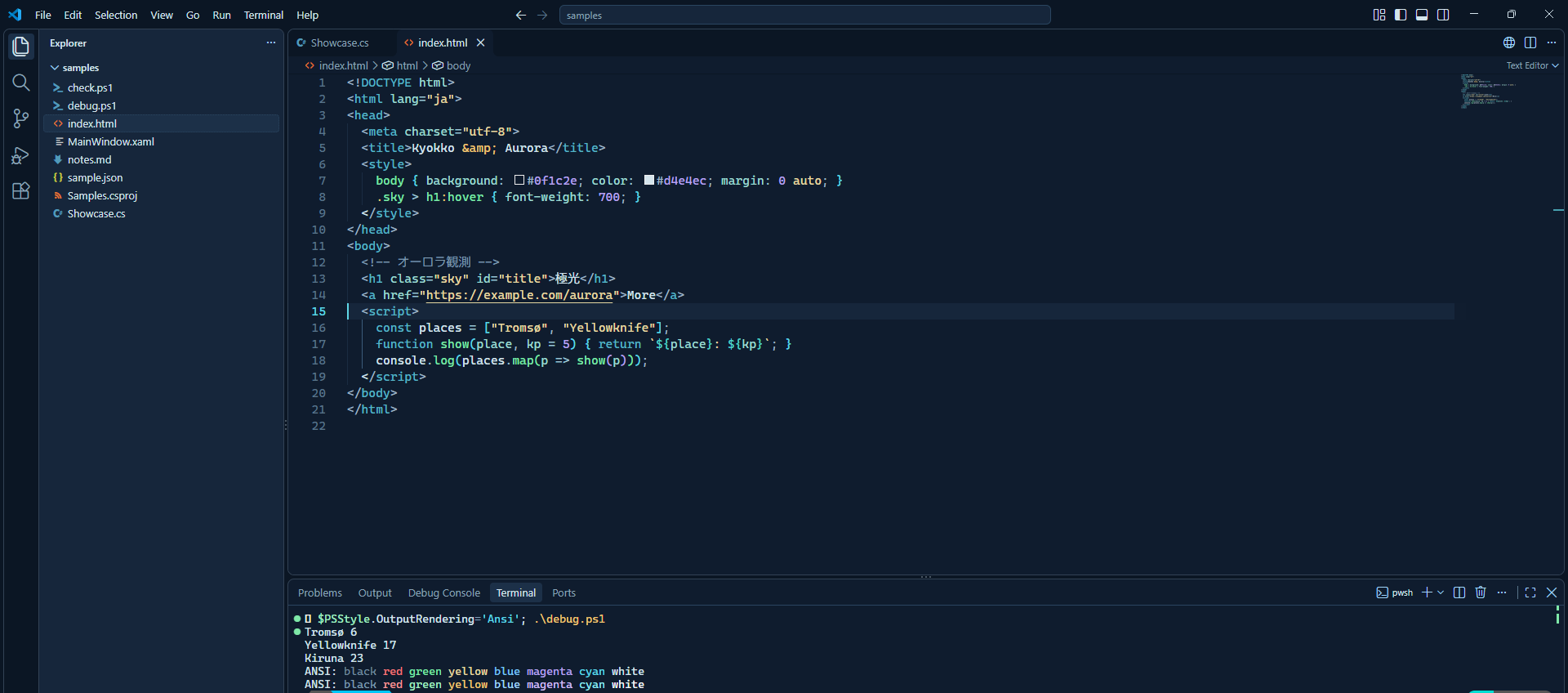
Task: Click the #d4e4ec color swatch
Action: (649, 180)
